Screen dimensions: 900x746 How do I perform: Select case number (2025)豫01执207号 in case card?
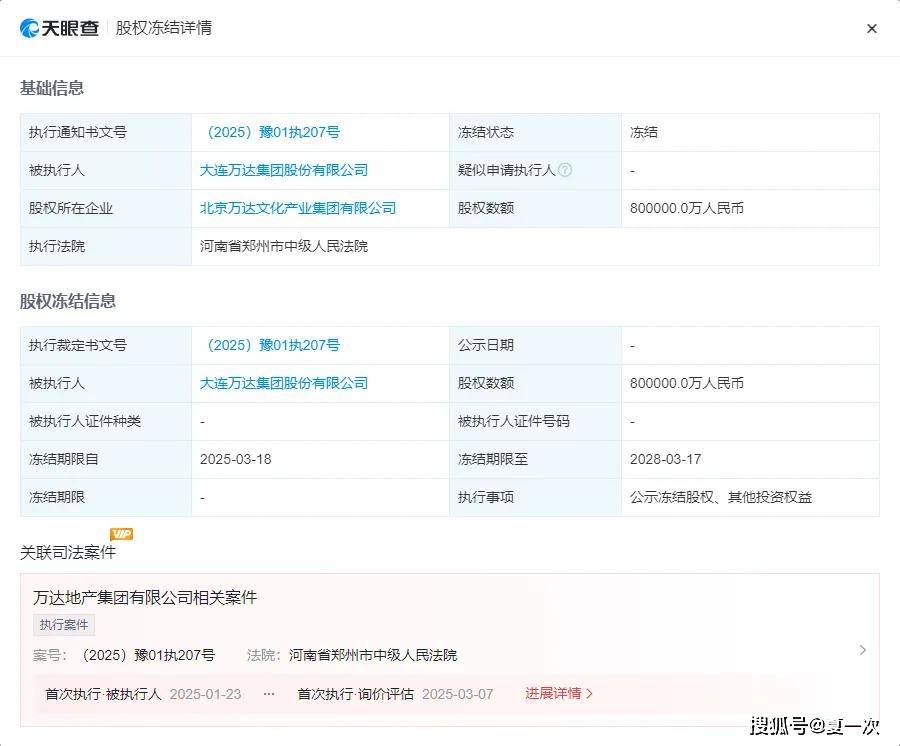pyautogui.click(x=148, y=655)
